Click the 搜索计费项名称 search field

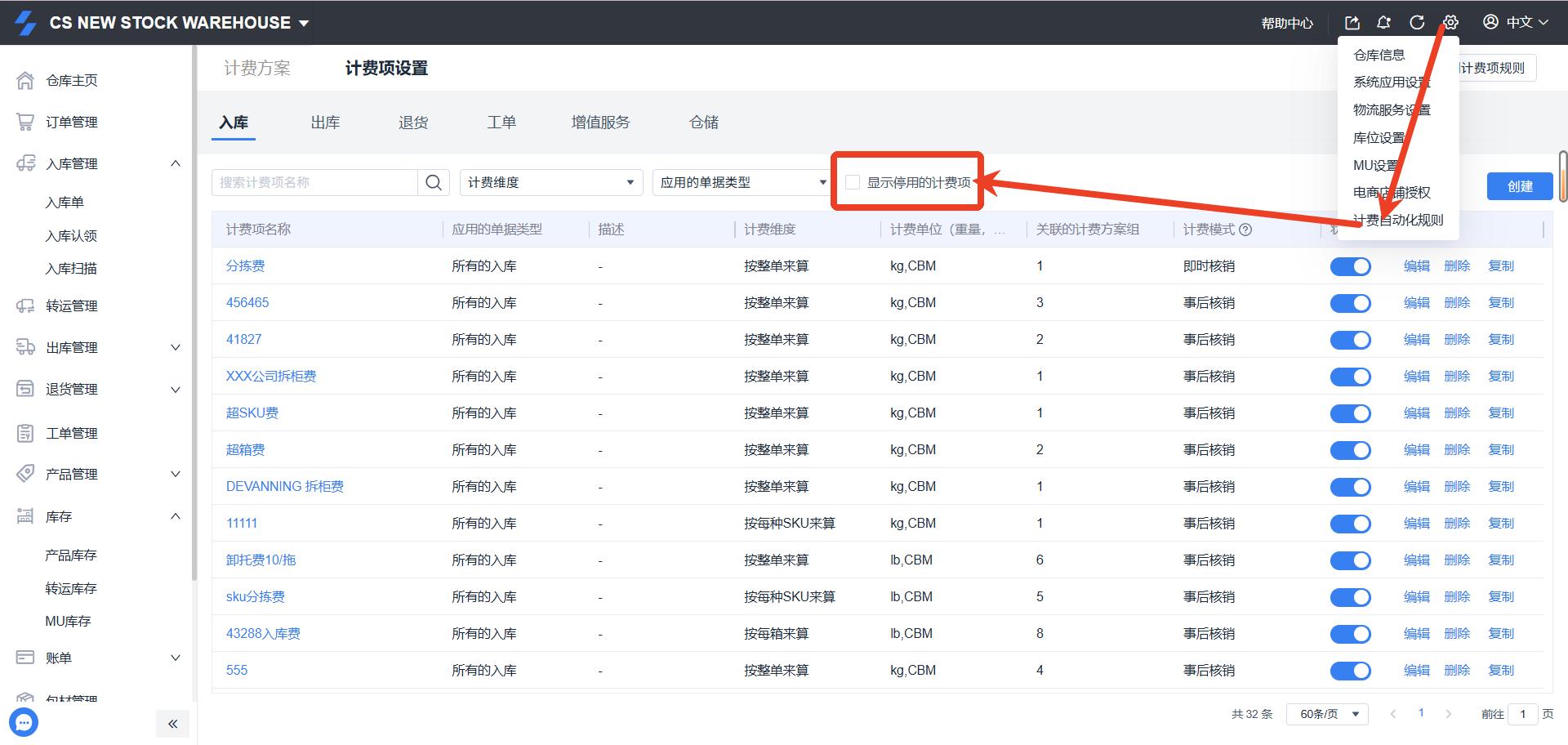(x=314, y=182)
